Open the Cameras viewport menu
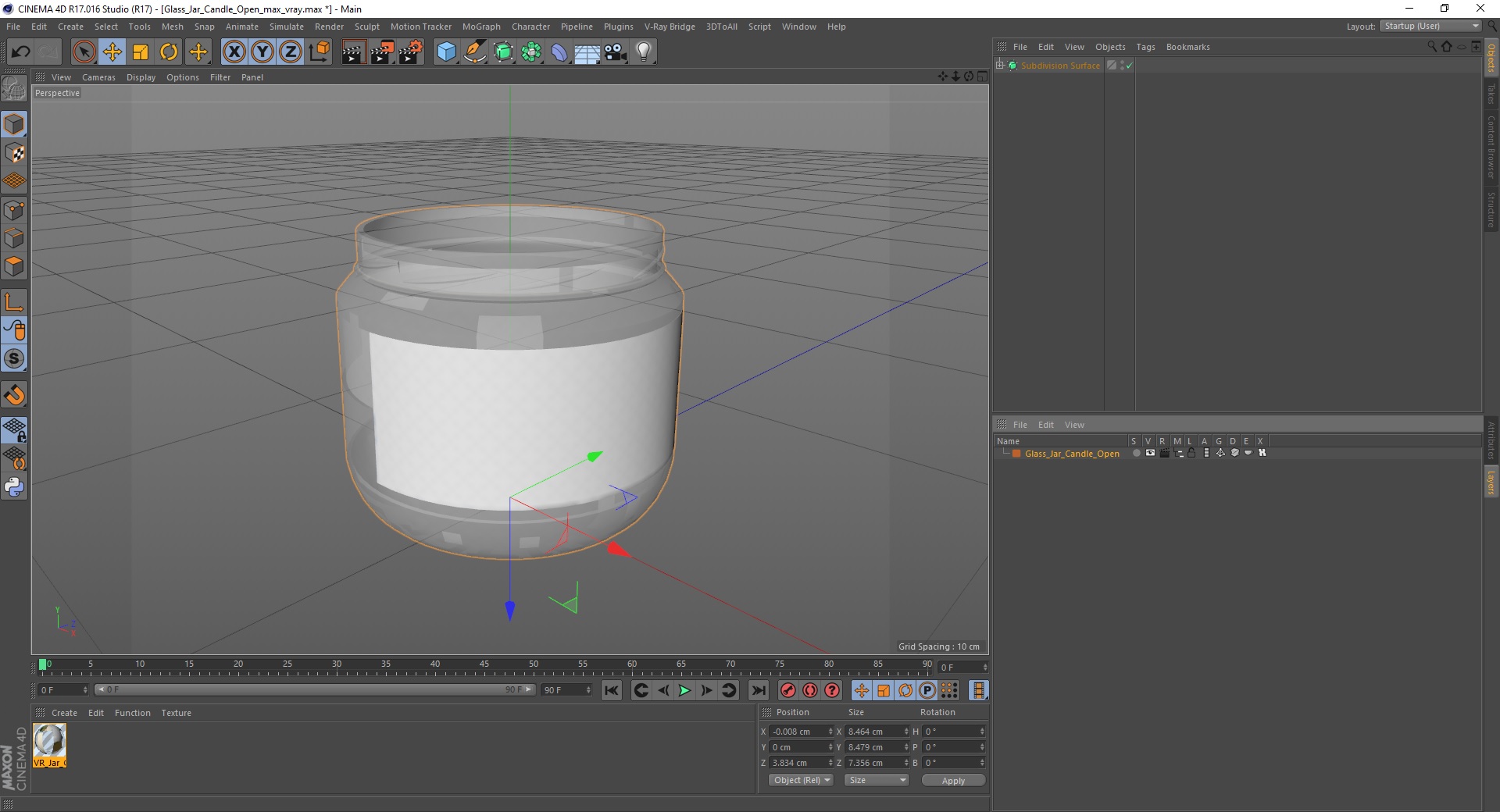1500x812 pixels. click(x=98, y=77)
